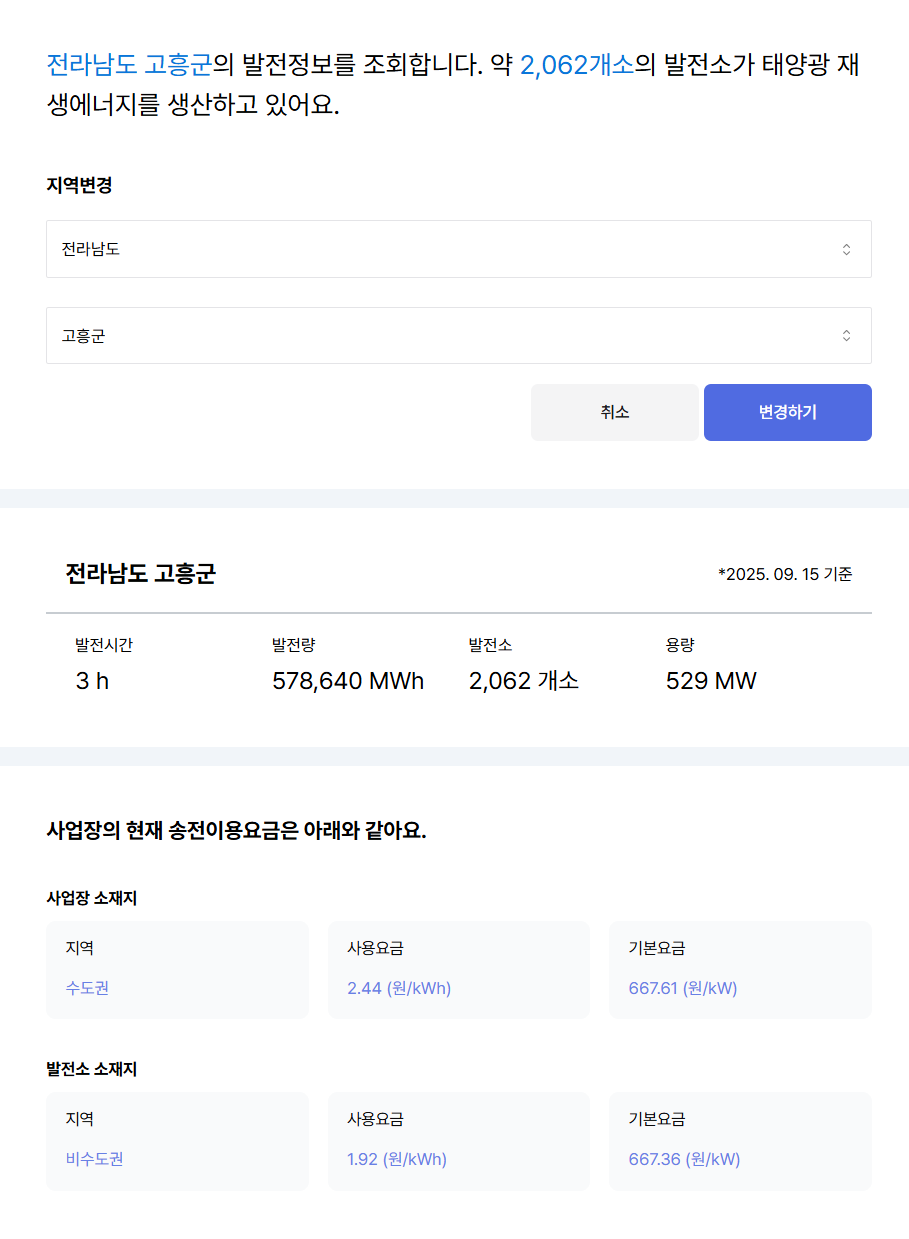Image resolution: width=909 pixels, height=1239 pixels.
Task: Click the chevron icon in 고흥군 selector
Action: point(846,336)
